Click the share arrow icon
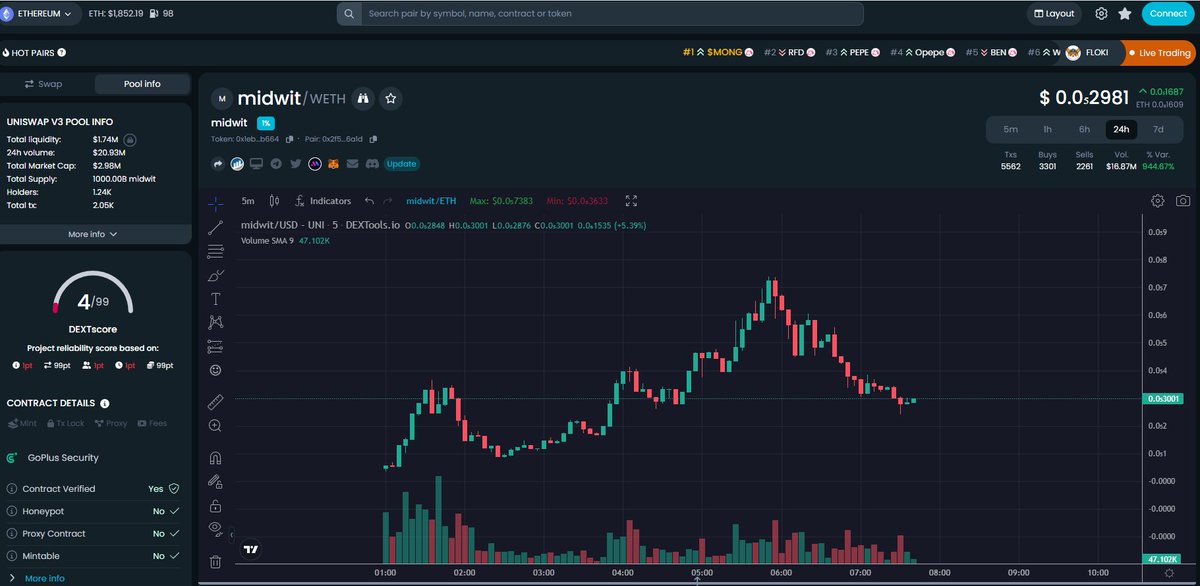 click(x=218, y=163)
